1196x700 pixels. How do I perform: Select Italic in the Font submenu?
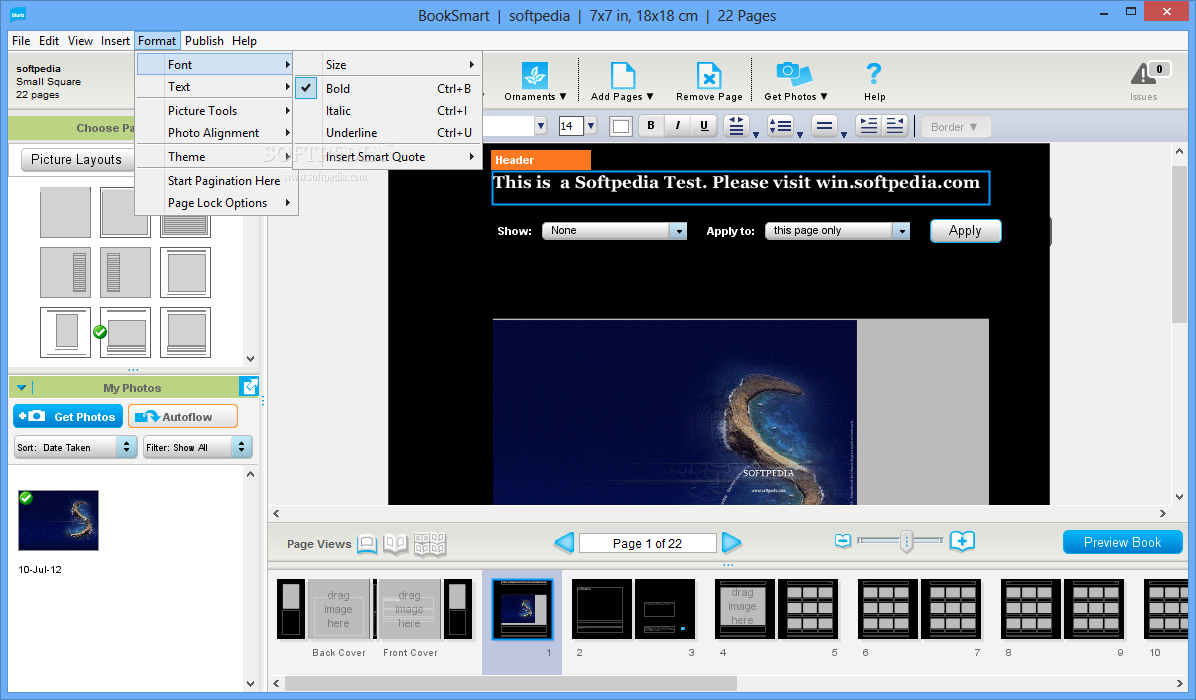point(387,111)
